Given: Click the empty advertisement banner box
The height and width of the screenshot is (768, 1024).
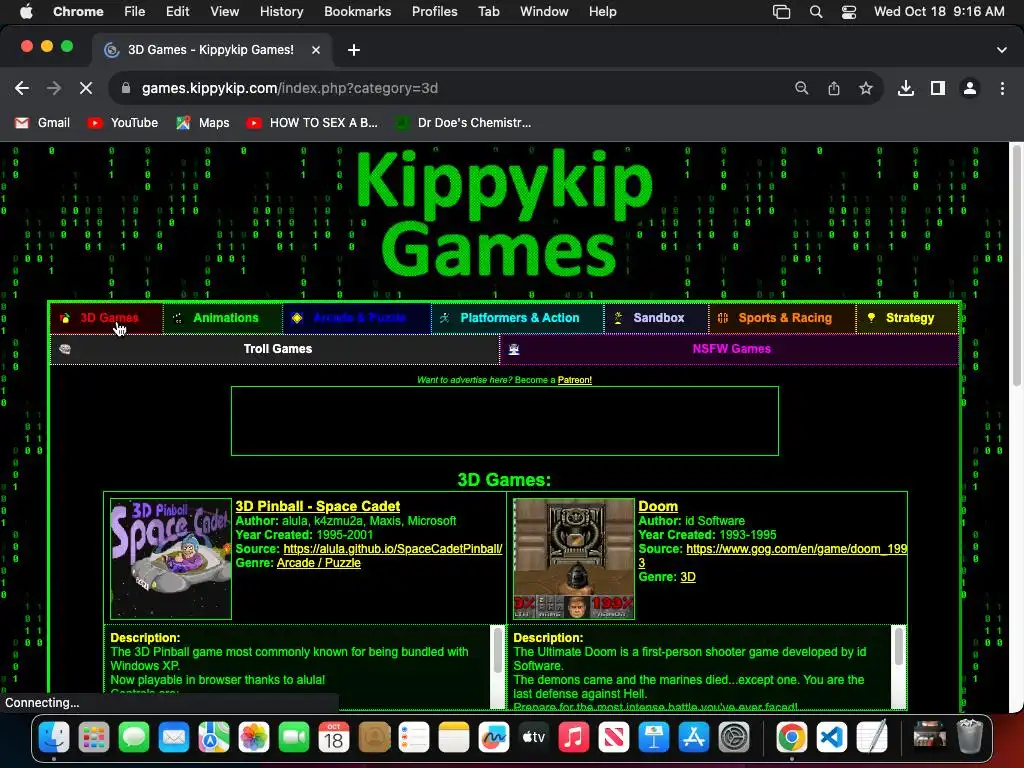Looking at the screenshot, I should [505, 421].
